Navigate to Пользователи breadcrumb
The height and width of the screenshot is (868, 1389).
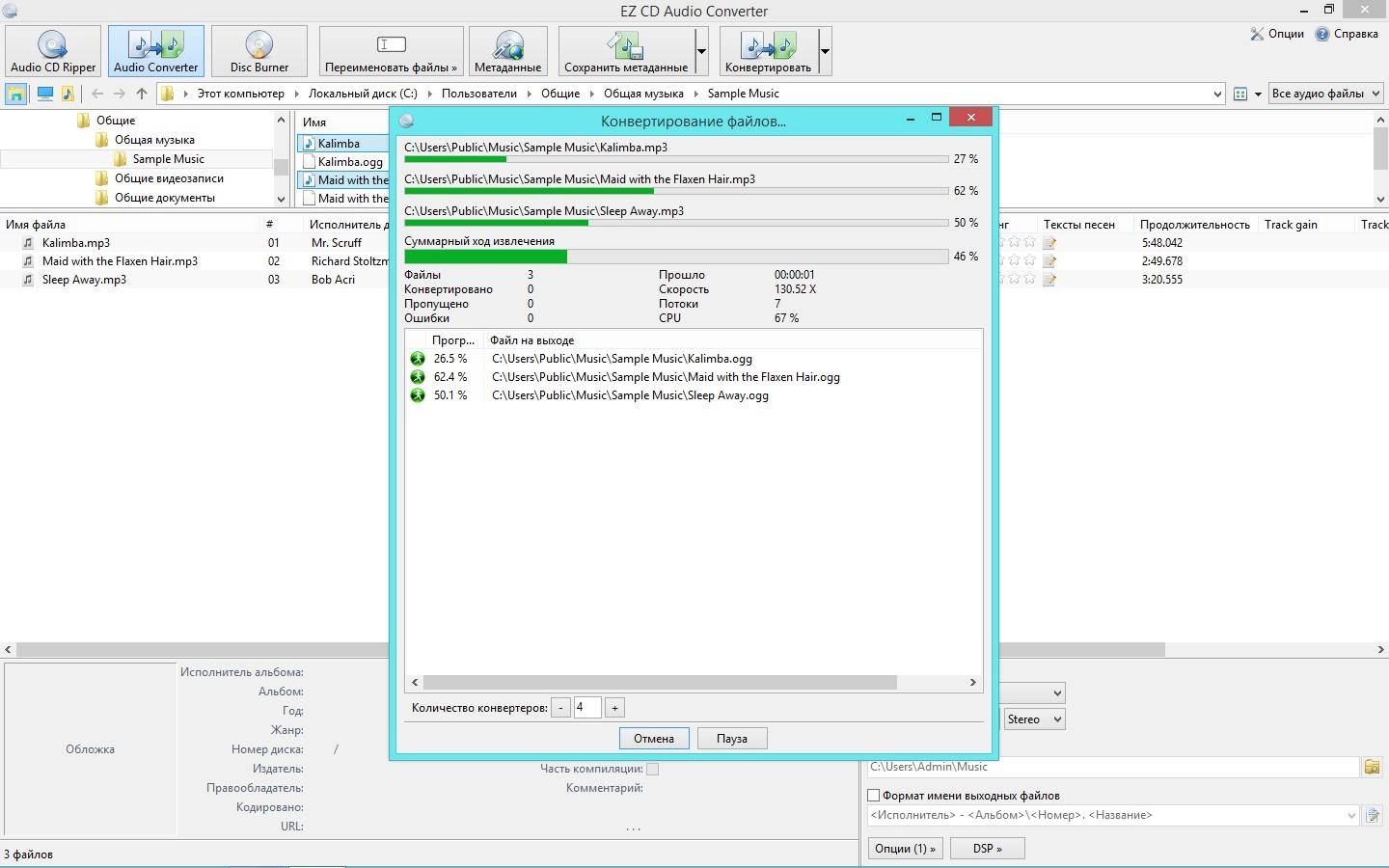[479, 94]
